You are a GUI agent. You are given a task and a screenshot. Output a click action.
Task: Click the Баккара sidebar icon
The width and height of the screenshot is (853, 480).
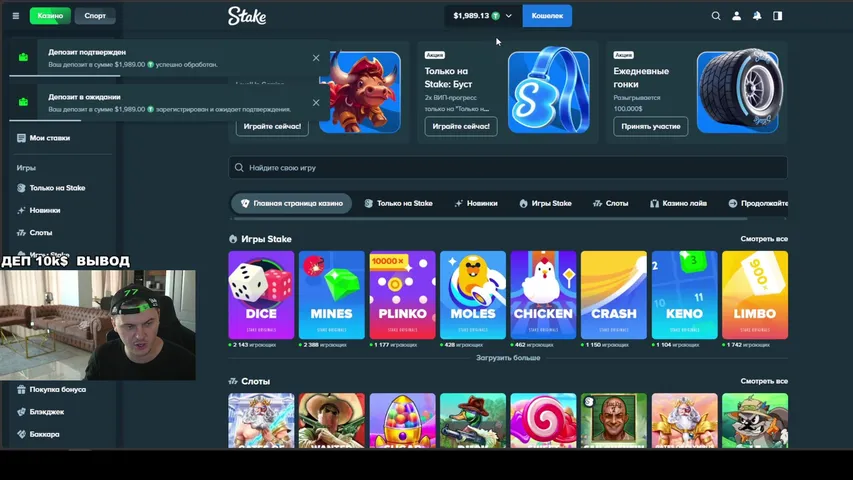(21, 434)
